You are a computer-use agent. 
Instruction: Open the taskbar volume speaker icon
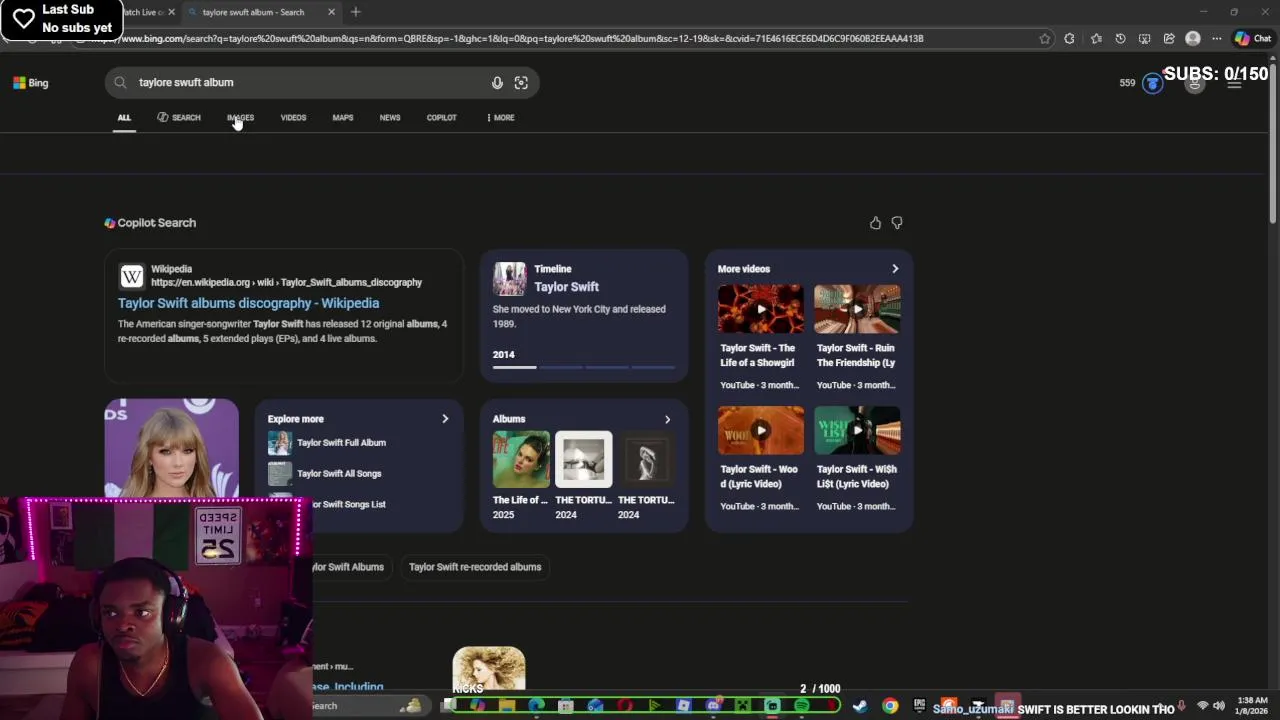coord(1218,706)
